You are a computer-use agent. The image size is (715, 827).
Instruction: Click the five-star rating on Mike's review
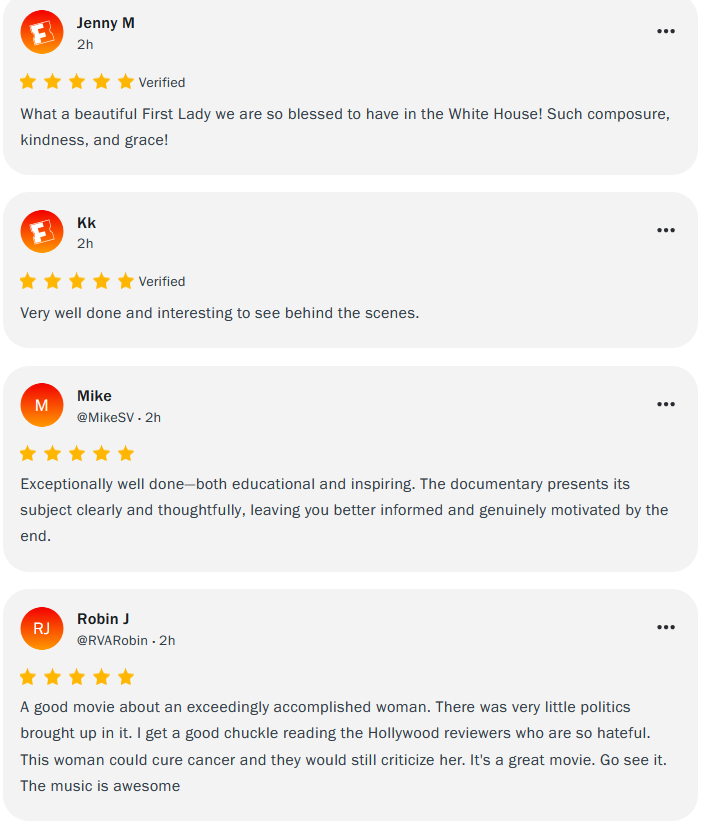tap(77, 454)
